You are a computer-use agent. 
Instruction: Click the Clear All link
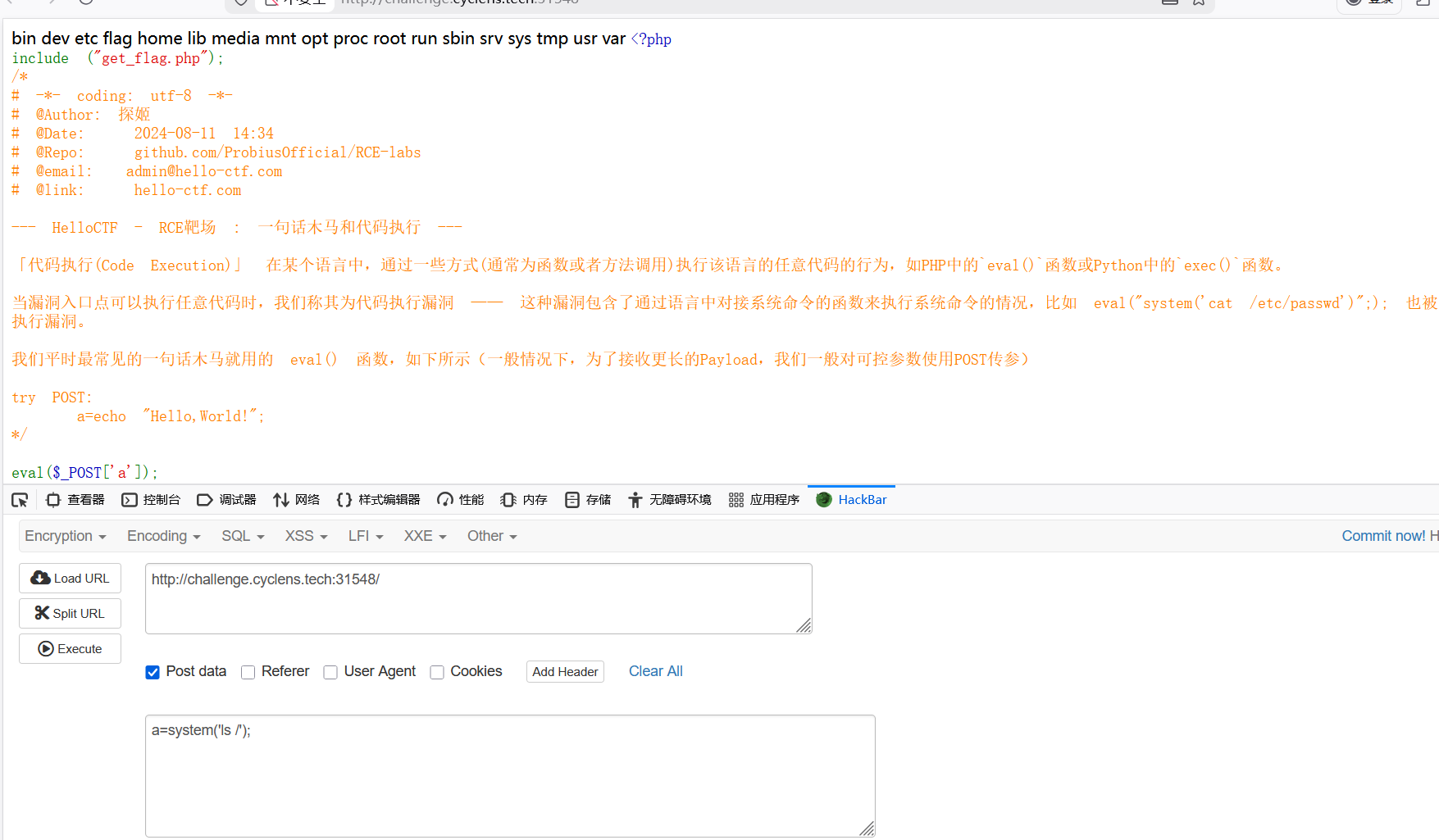(x=655, y=671)
